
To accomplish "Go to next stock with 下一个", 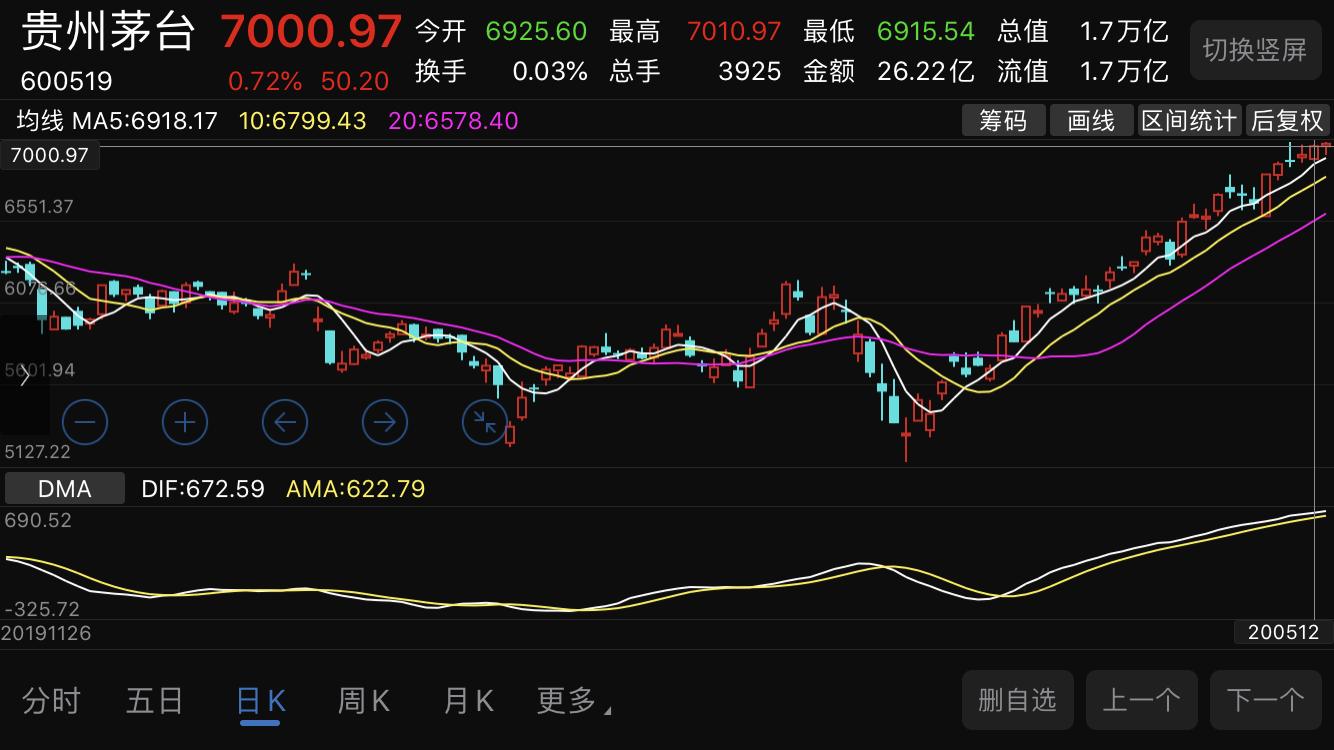I will point(1265,700).
